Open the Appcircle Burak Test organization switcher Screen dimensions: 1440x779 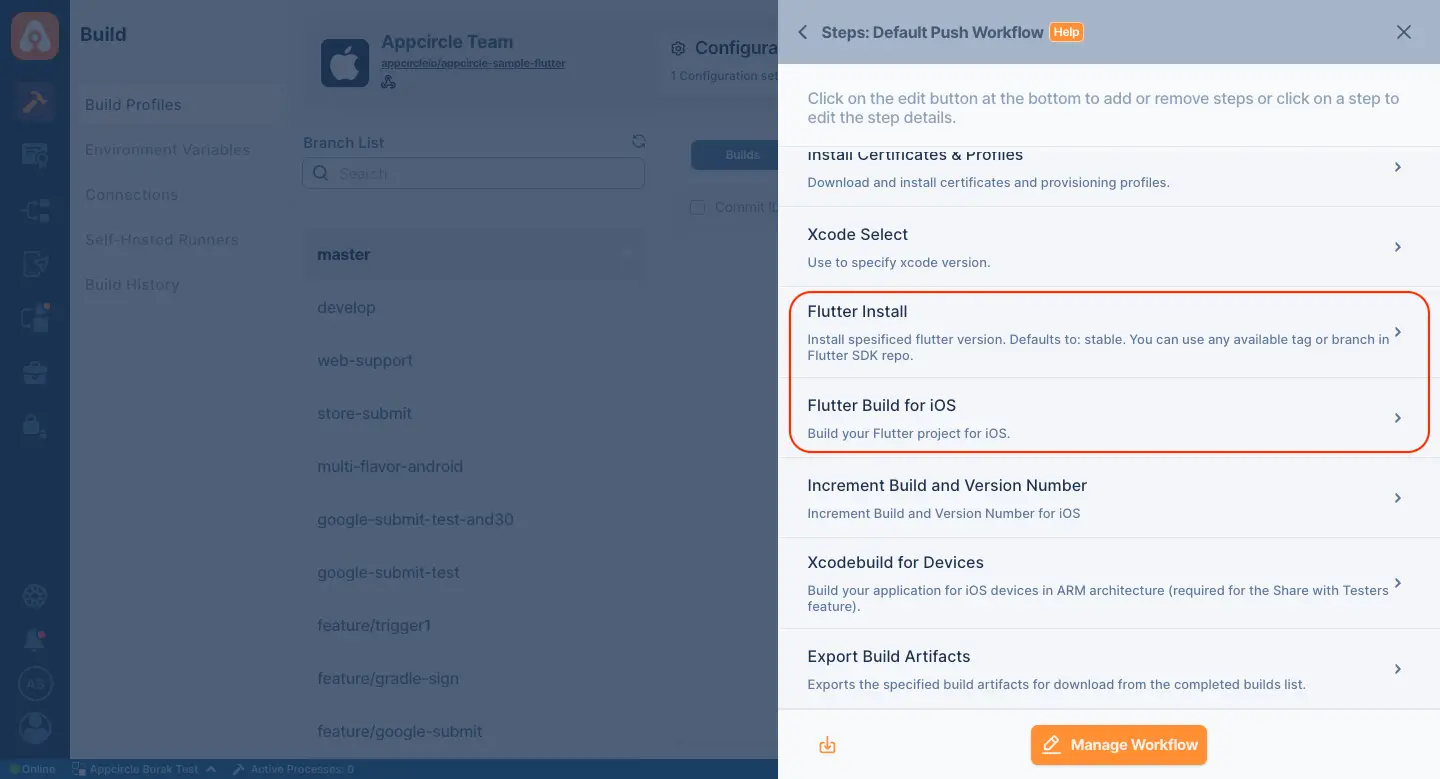[143, 769]
